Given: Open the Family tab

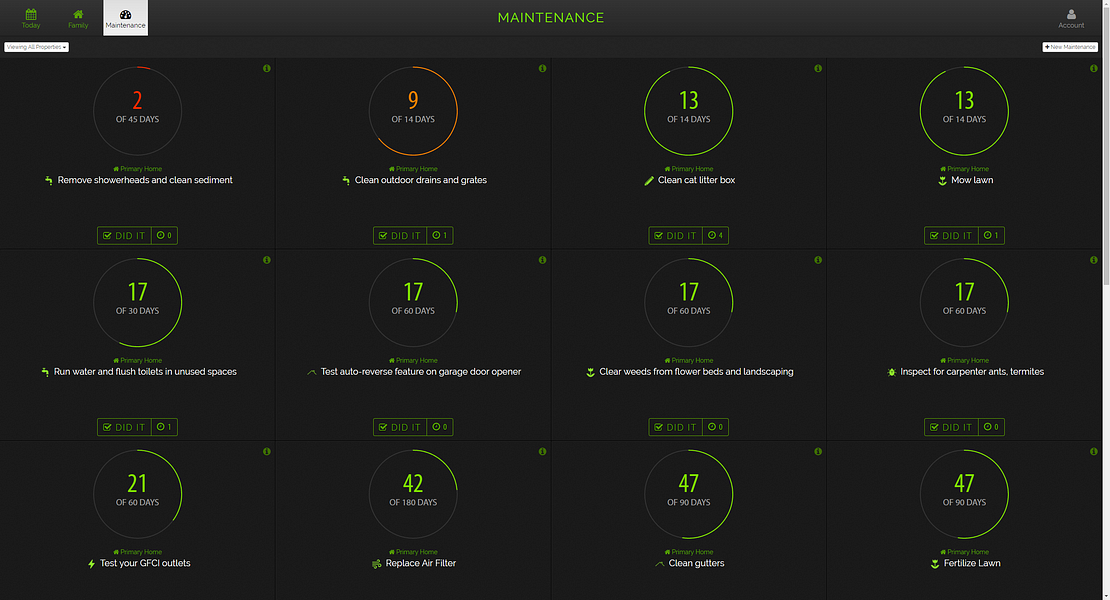Looking at the screenshot, I should [78, 18].
